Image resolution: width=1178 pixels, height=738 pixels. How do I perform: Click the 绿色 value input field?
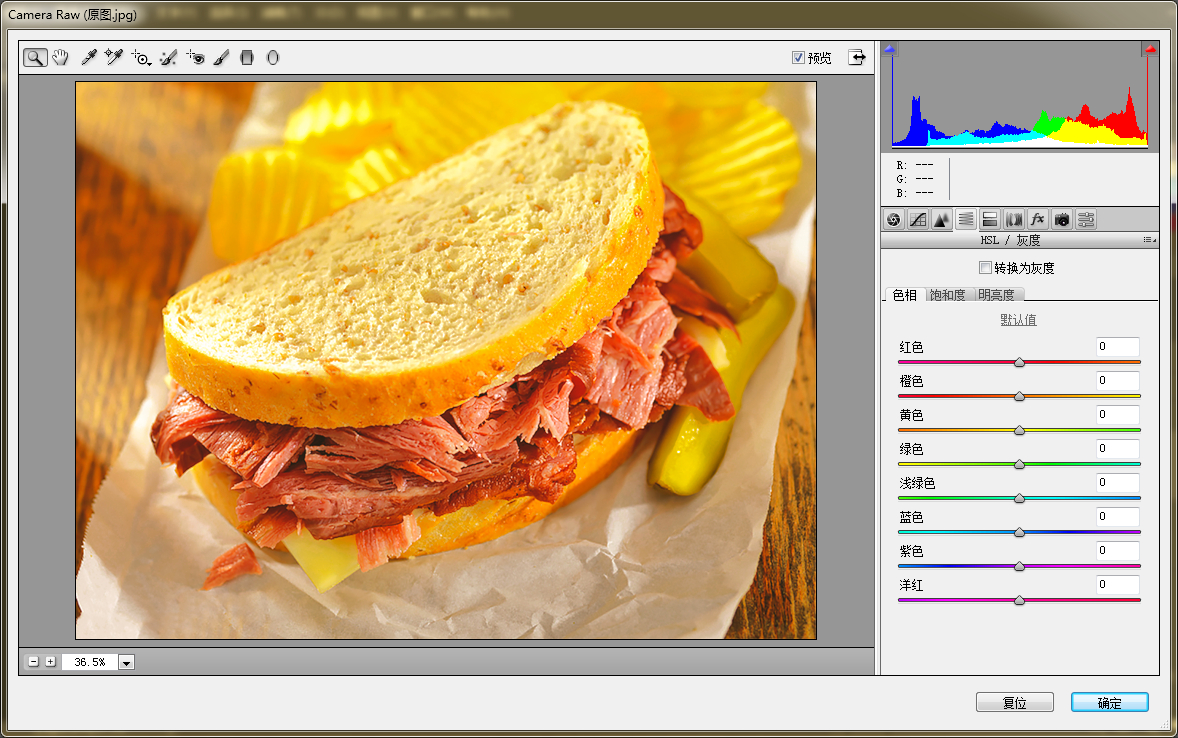pyautogui.click(x=1117, y=448)
